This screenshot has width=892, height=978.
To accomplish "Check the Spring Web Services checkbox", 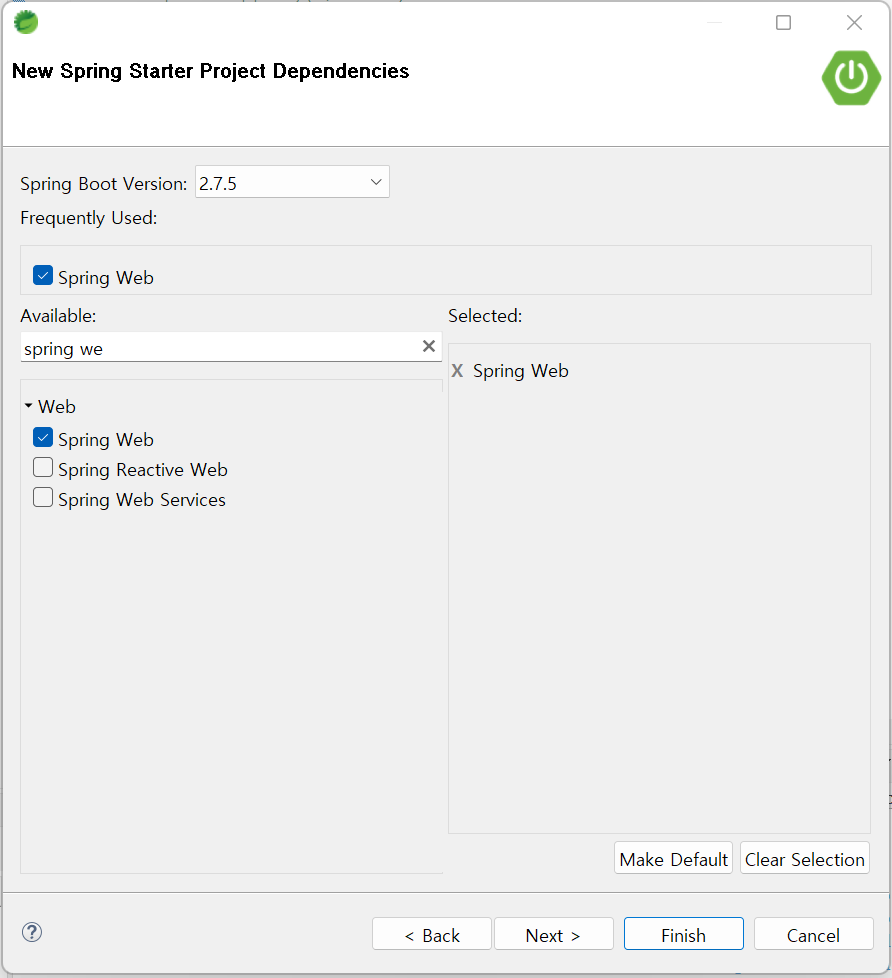I will pyautogui.click(x=43, y=497).
